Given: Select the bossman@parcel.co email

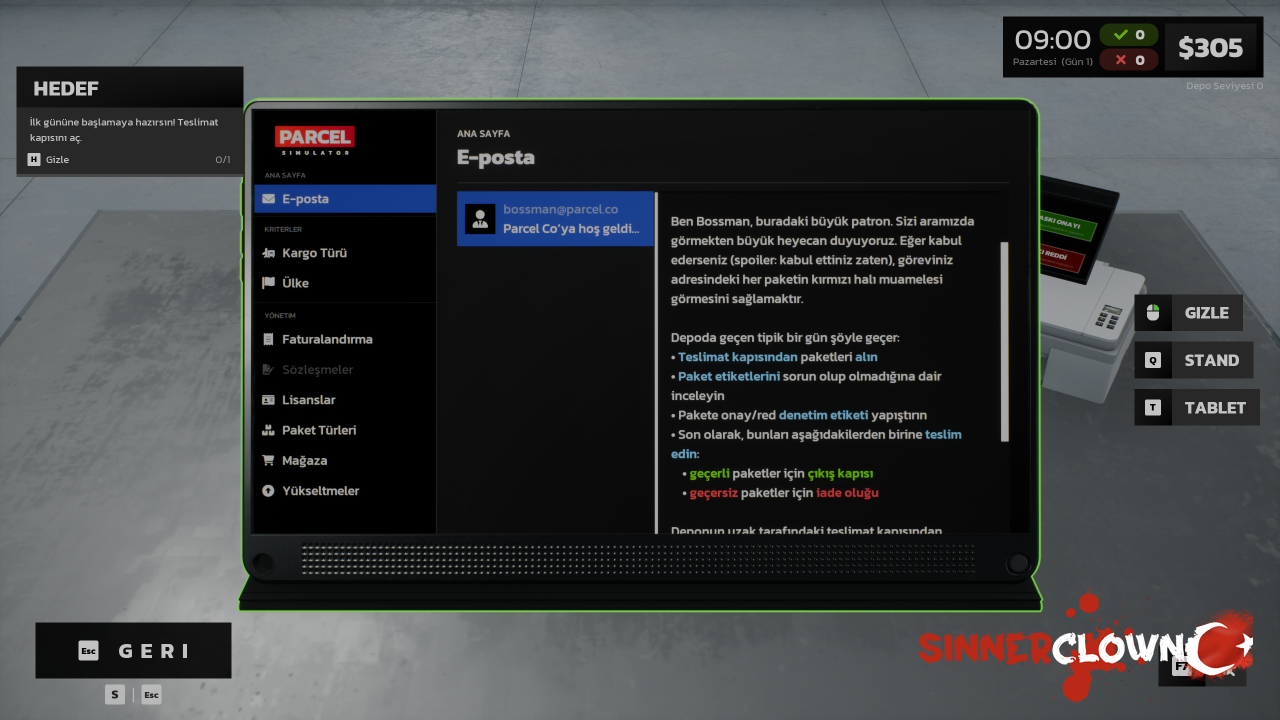Looking at the screenshot, I should tap(556, 219).
